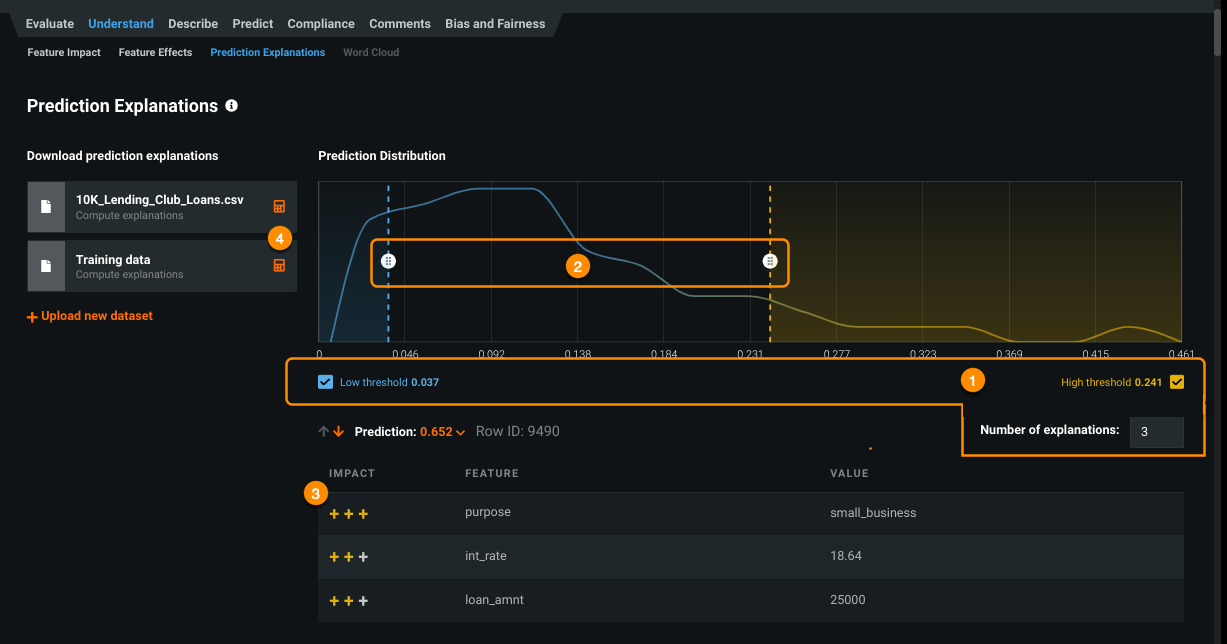Toggle the Low threshold checkbox
The width and height of the screenshot is (1227, 644).
click(x=325, y=382)
